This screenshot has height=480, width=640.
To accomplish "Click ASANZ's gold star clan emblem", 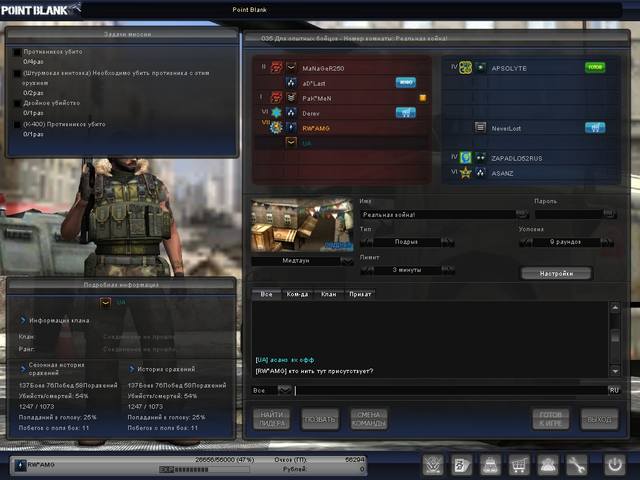I will [466, 173].
